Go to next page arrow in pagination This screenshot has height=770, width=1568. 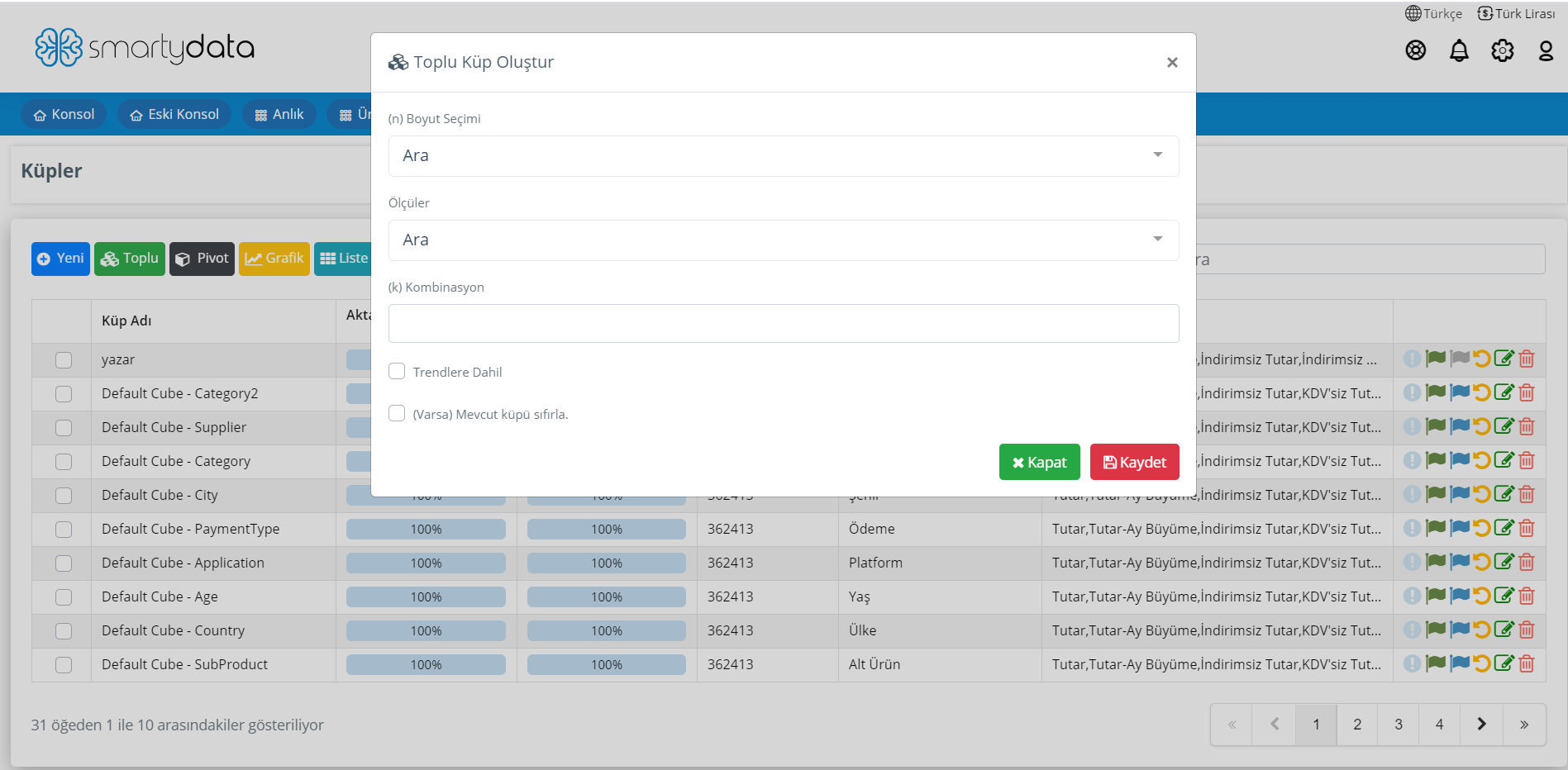[1481, 725]
